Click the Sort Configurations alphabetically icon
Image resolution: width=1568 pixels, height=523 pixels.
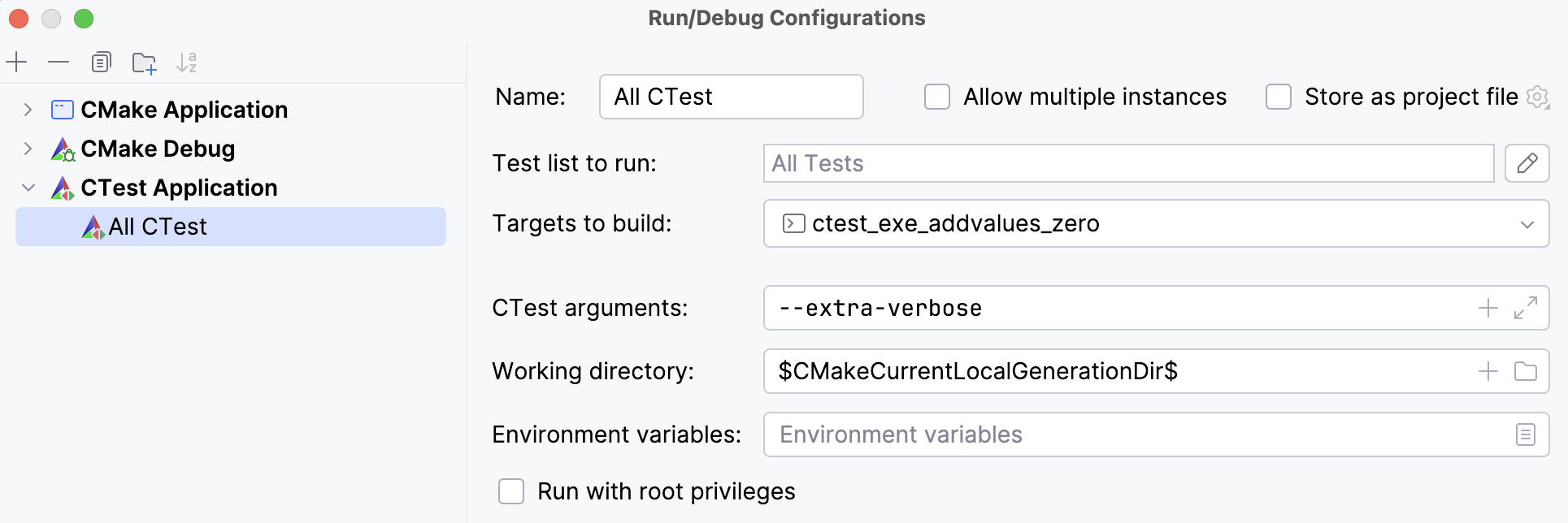pyautogui.click(x=187, y=63)
